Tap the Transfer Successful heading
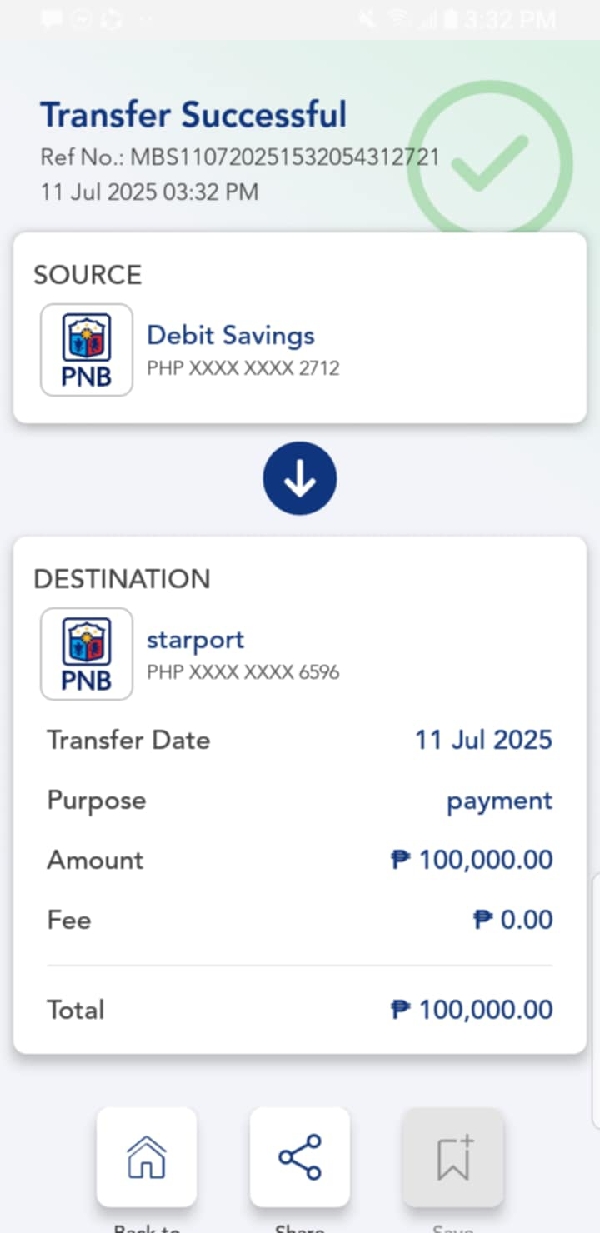The height and width of the screenshot is (1233, 600). (193, 115)
